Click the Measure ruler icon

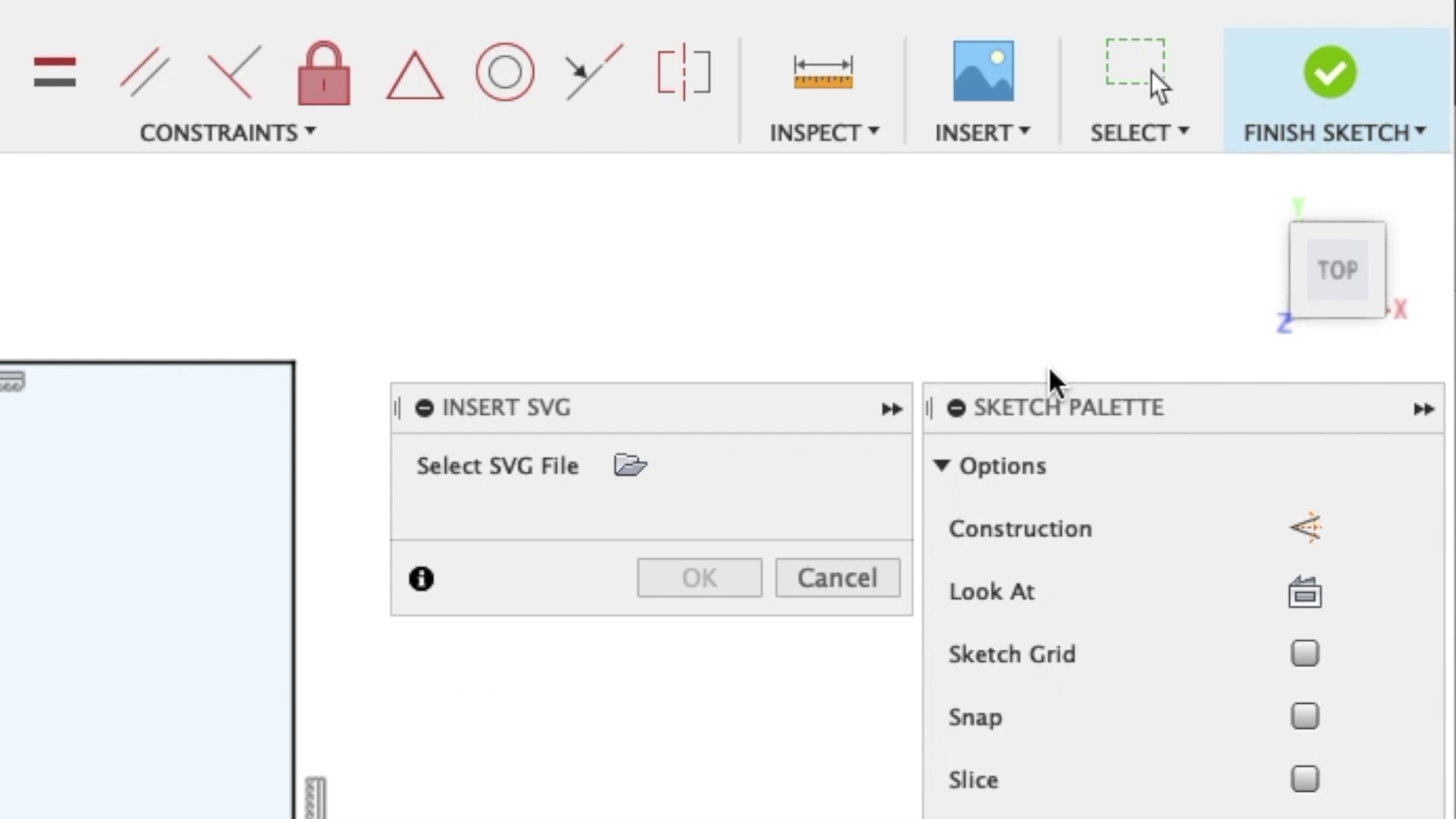(823, 73)
